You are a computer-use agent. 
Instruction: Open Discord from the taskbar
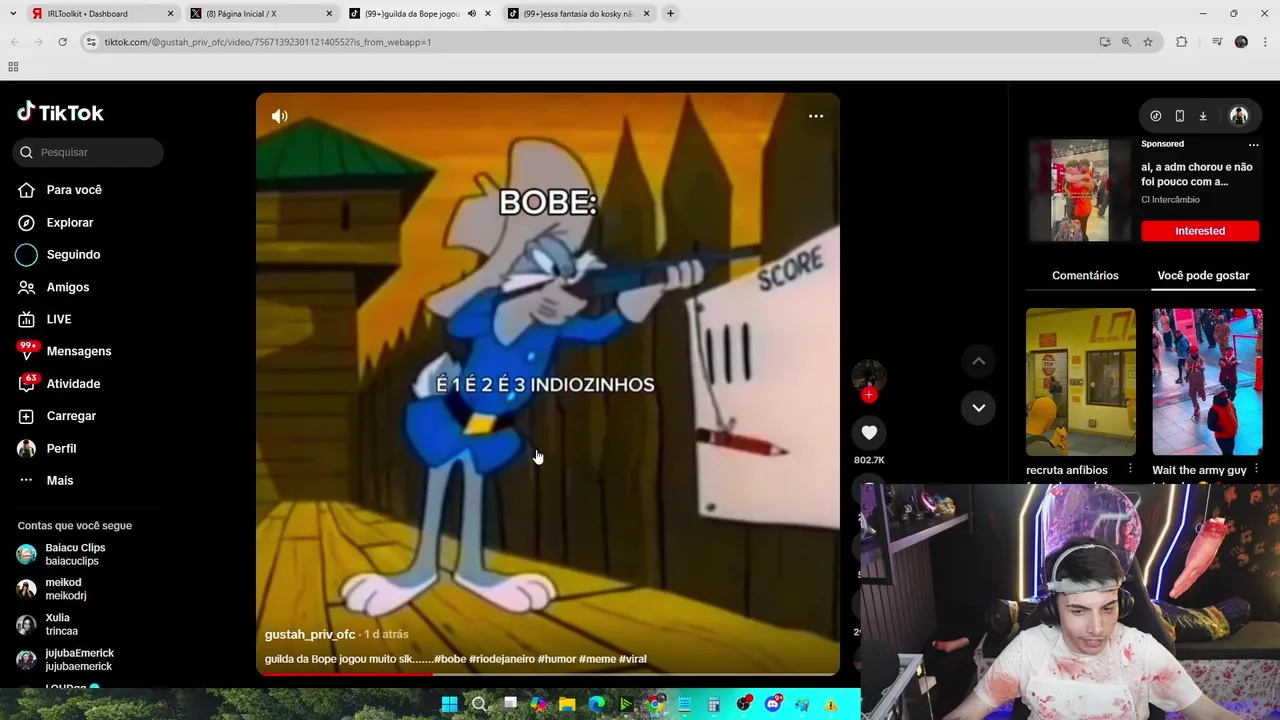[773, 704]
